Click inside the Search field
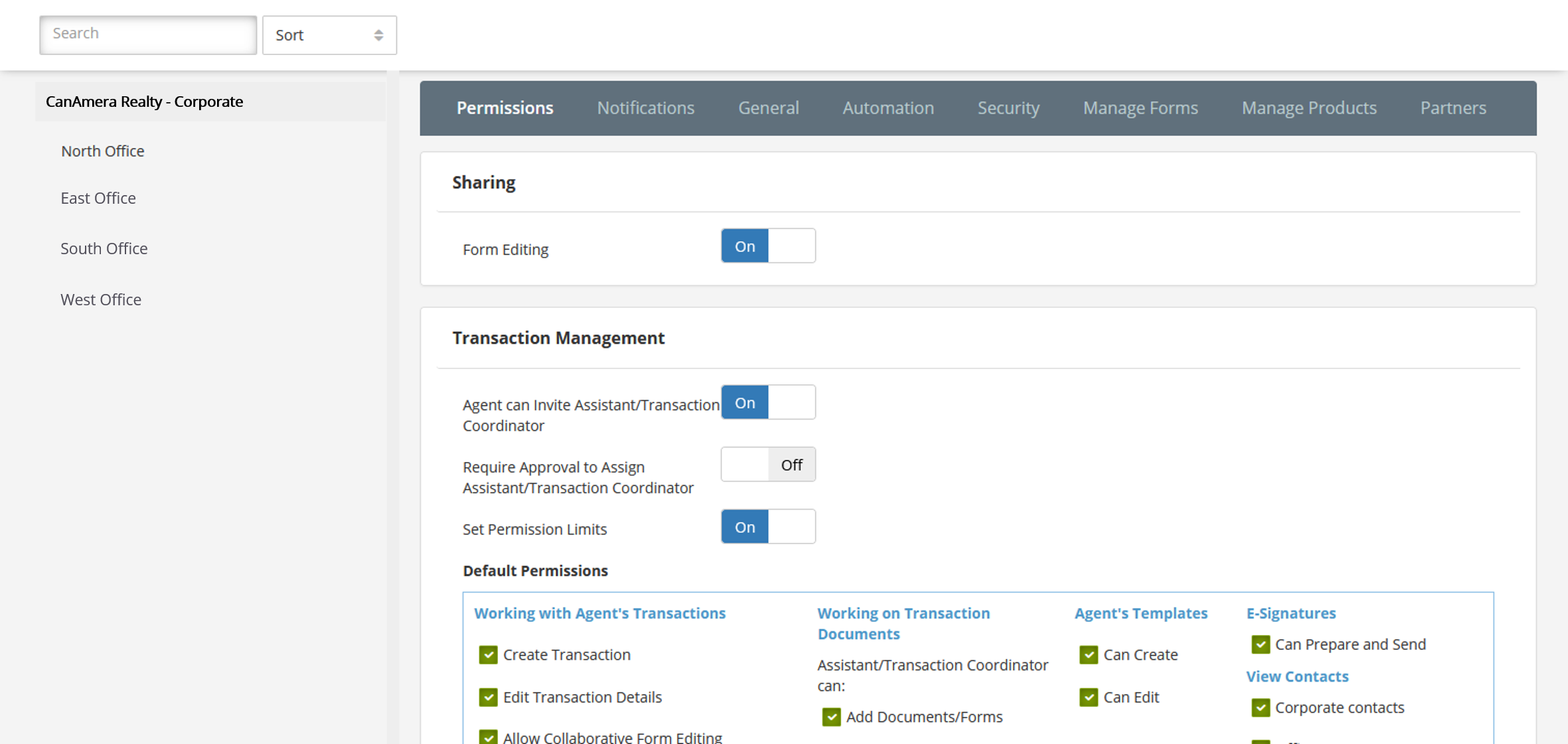 click(x=147, y=34)
